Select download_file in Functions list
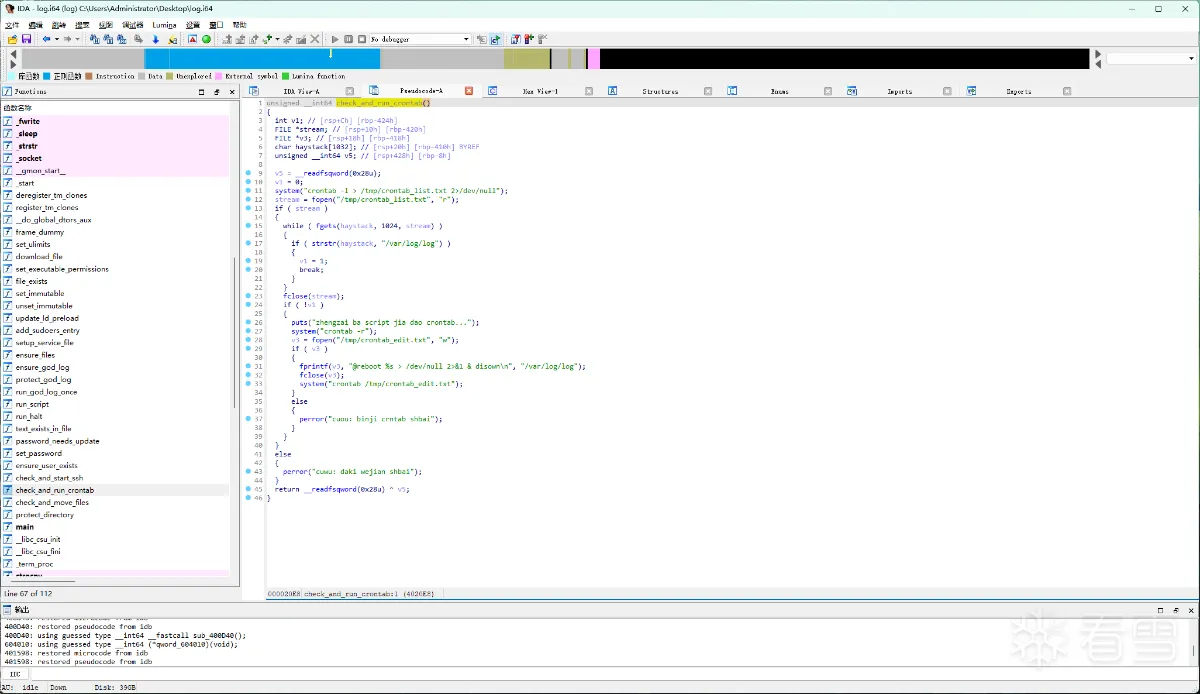This screenshot has height=694, width=1200. pos(39,256)
